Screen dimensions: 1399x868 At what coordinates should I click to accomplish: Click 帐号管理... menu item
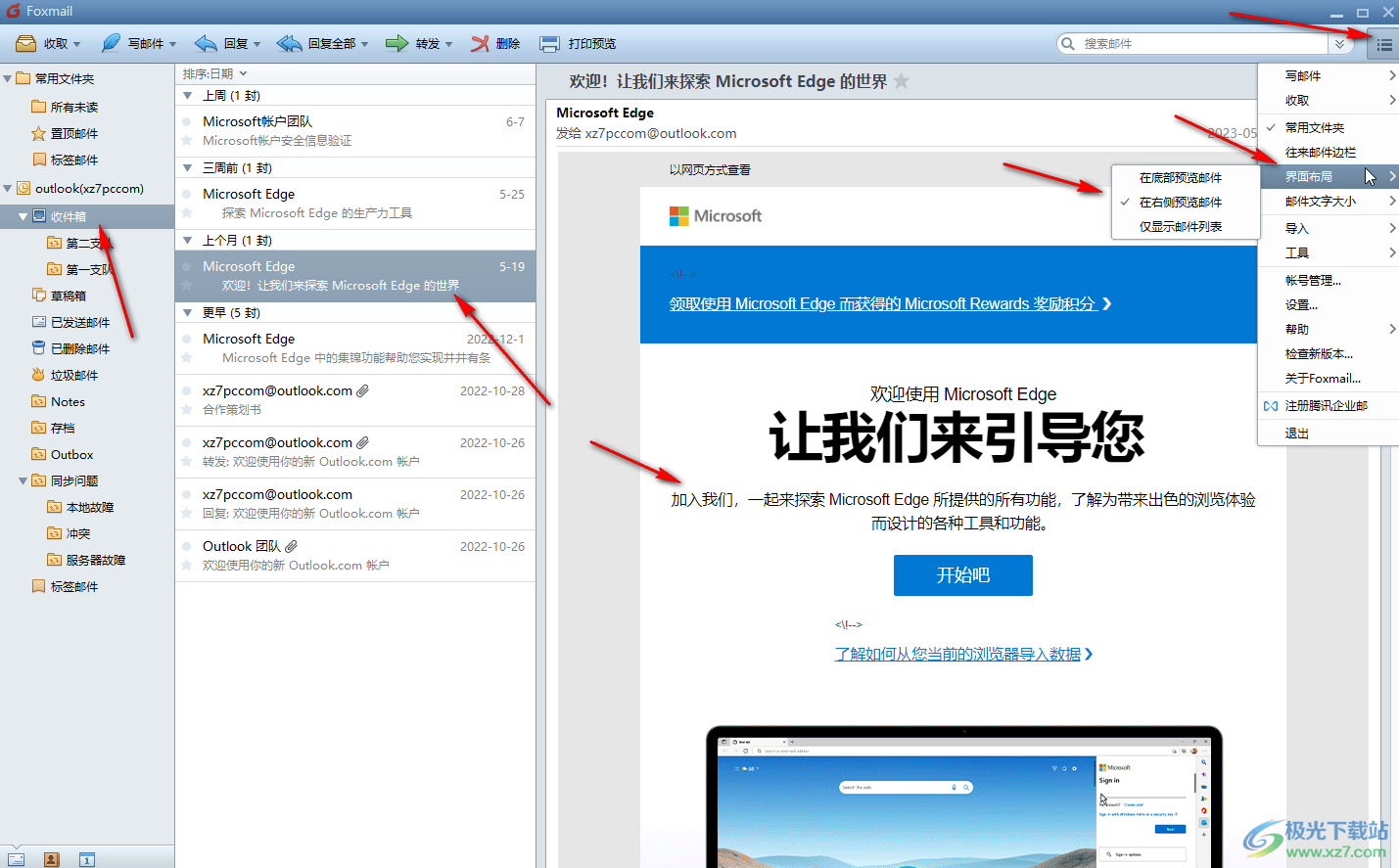tap(1329, 280)
